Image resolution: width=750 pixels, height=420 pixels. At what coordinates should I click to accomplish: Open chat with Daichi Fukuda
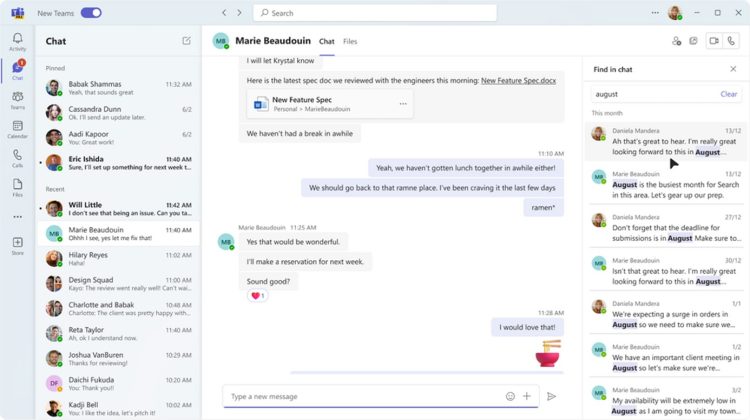click(x=119, y=384)
